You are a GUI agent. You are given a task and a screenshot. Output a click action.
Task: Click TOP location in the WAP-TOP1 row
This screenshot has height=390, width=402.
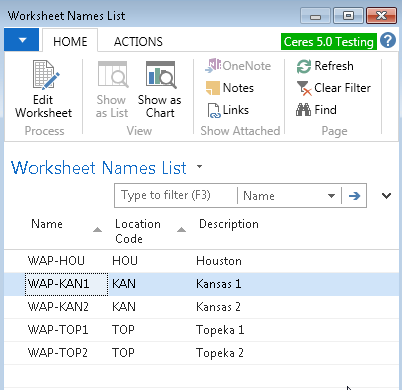pyautogui.click(x=123, y=330)
